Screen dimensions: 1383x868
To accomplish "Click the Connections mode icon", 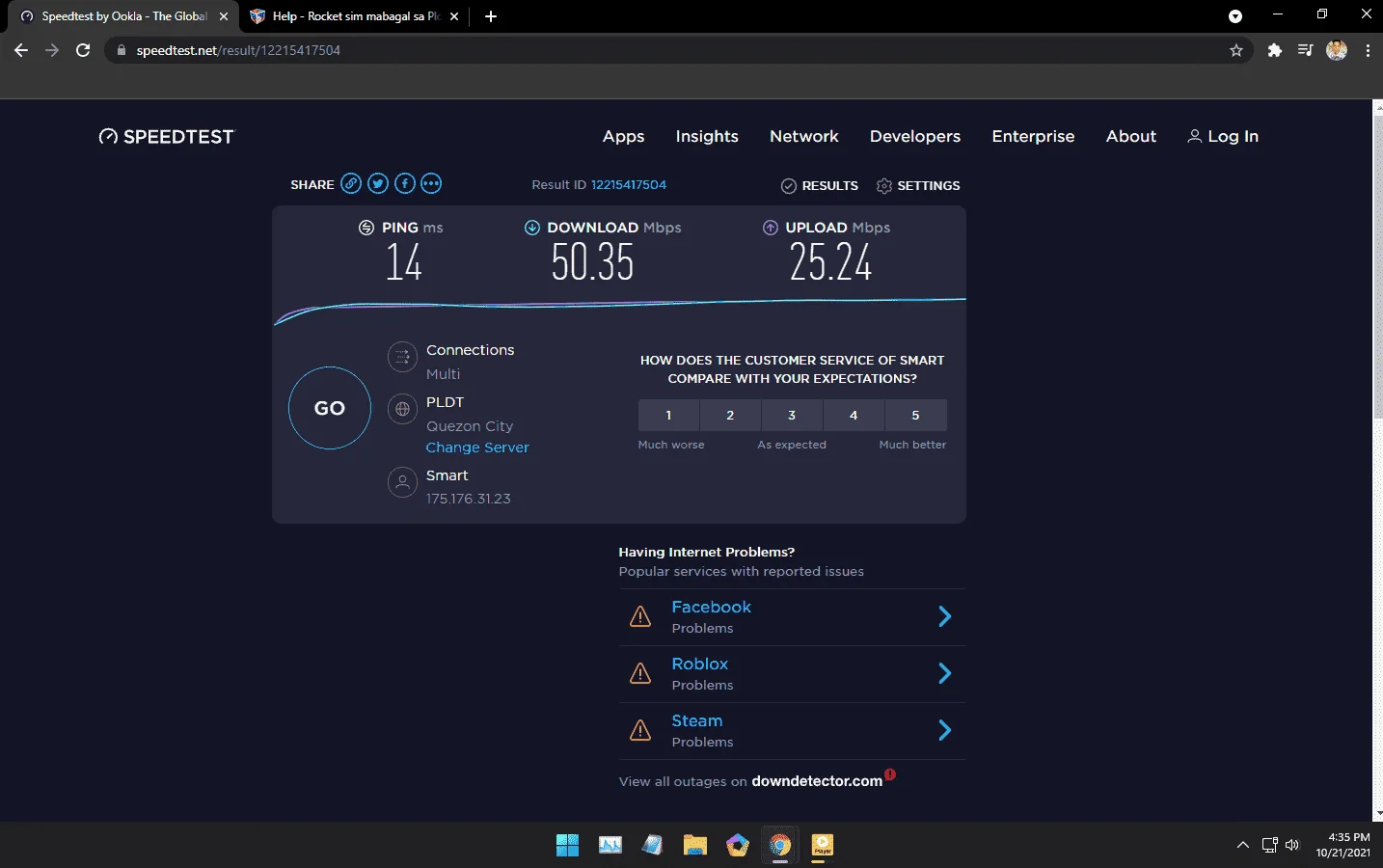I will click(402, 357).
